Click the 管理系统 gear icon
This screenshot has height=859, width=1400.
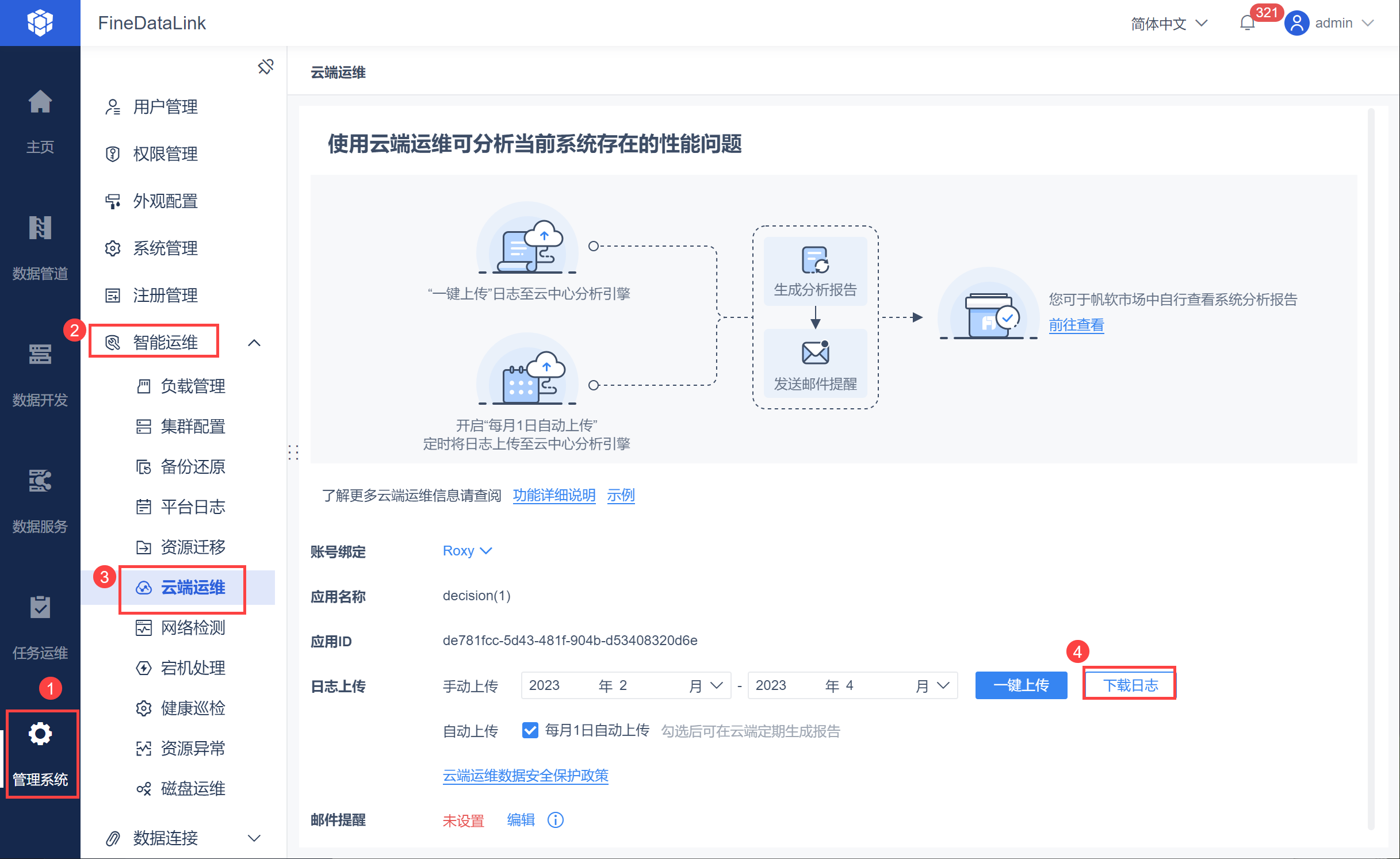point(40,734)
